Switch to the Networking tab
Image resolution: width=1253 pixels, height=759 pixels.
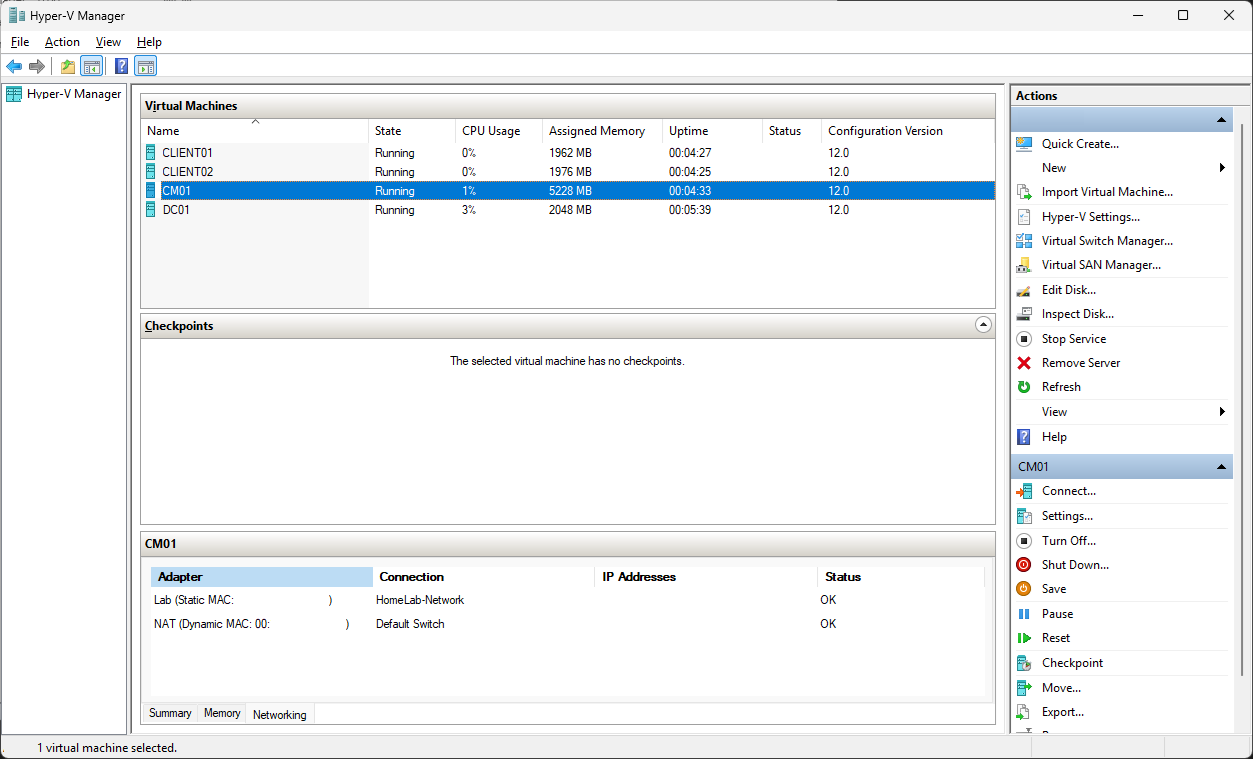280,714
